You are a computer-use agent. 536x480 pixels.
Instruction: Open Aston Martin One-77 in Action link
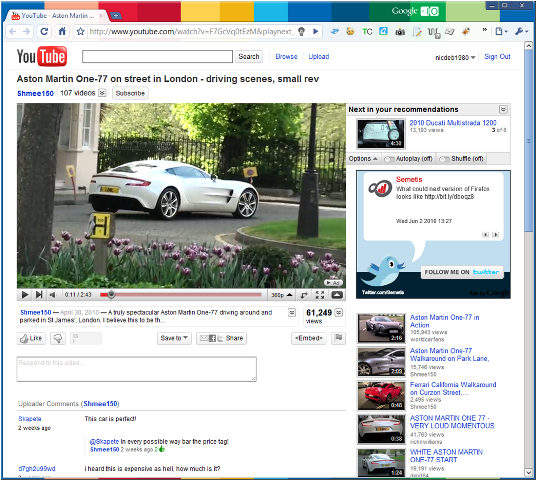click(444, 321)
